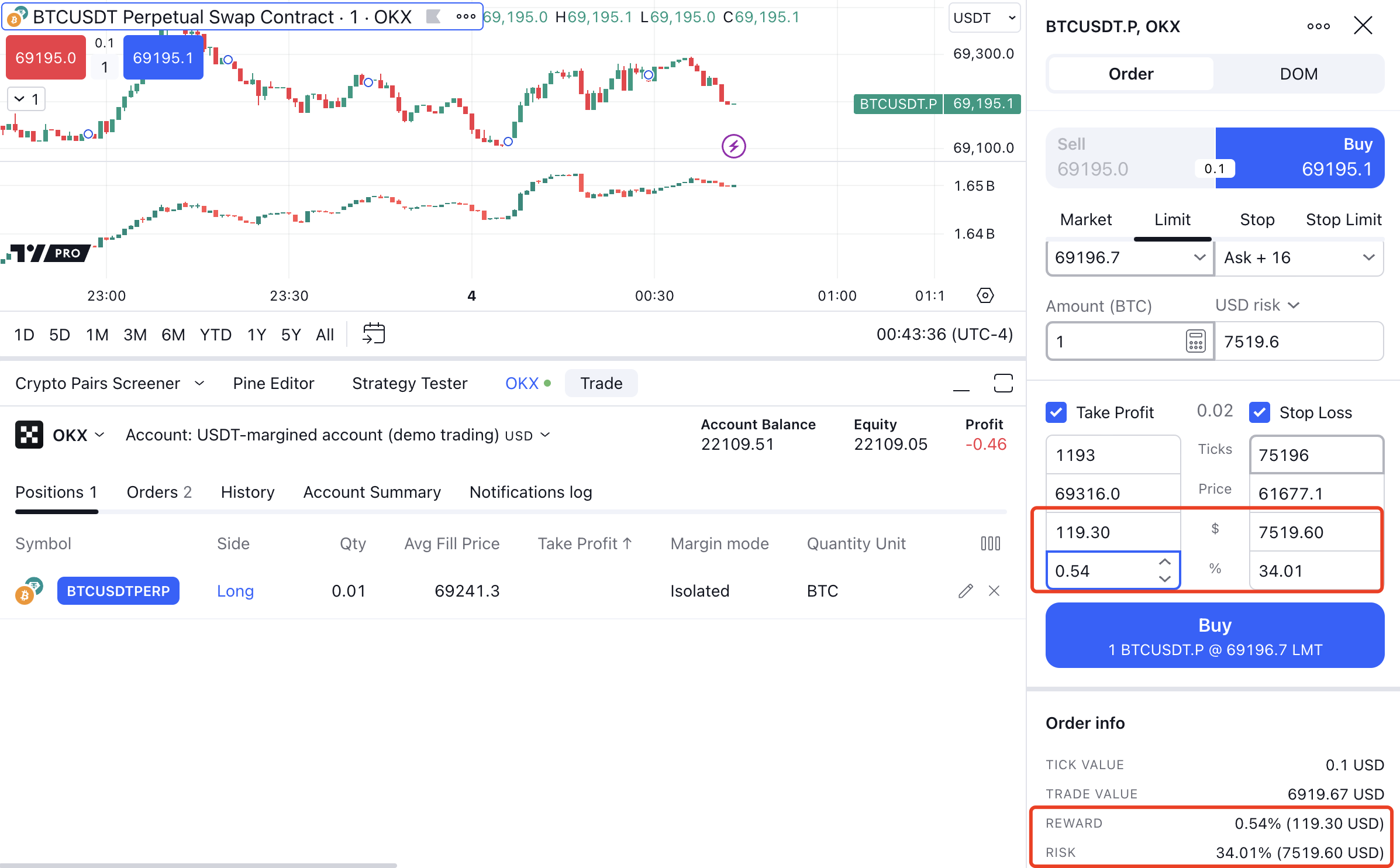Click blue 69195.1 quick buy button on chart

click(x=163, y=57)
